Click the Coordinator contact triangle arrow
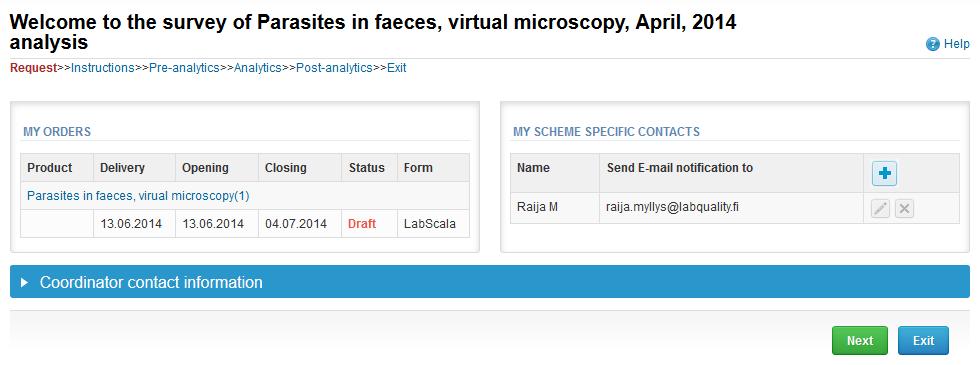This screenshot has height=365, width=980. pyautogui.click(x=24, y=282)
